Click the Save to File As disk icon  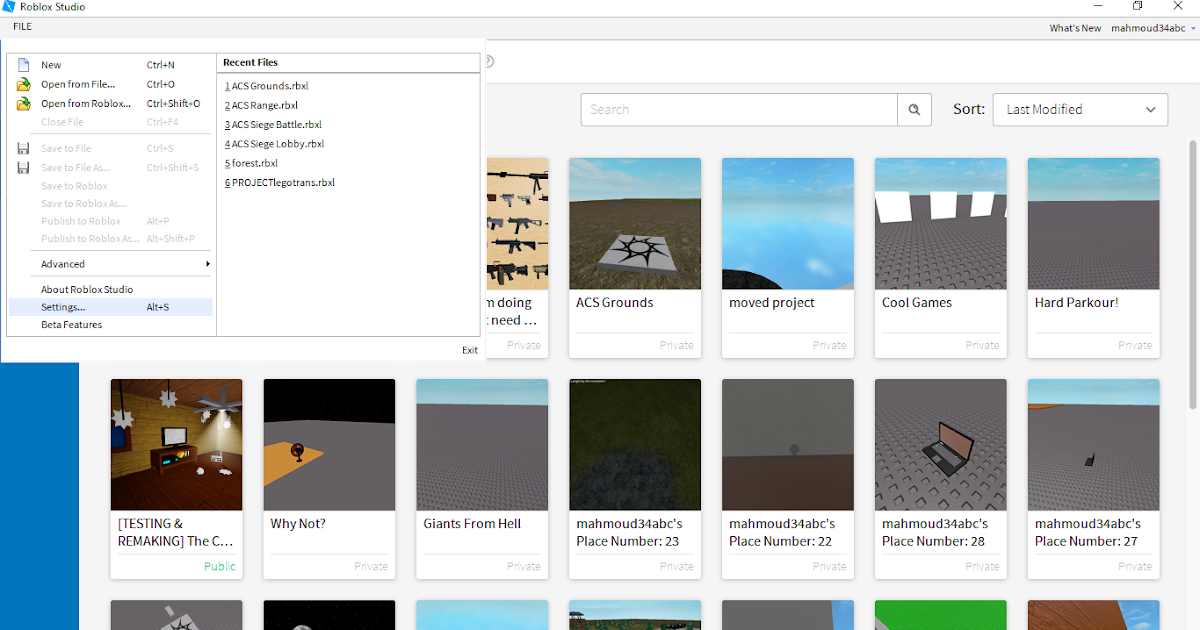click(x=23, y=167)
